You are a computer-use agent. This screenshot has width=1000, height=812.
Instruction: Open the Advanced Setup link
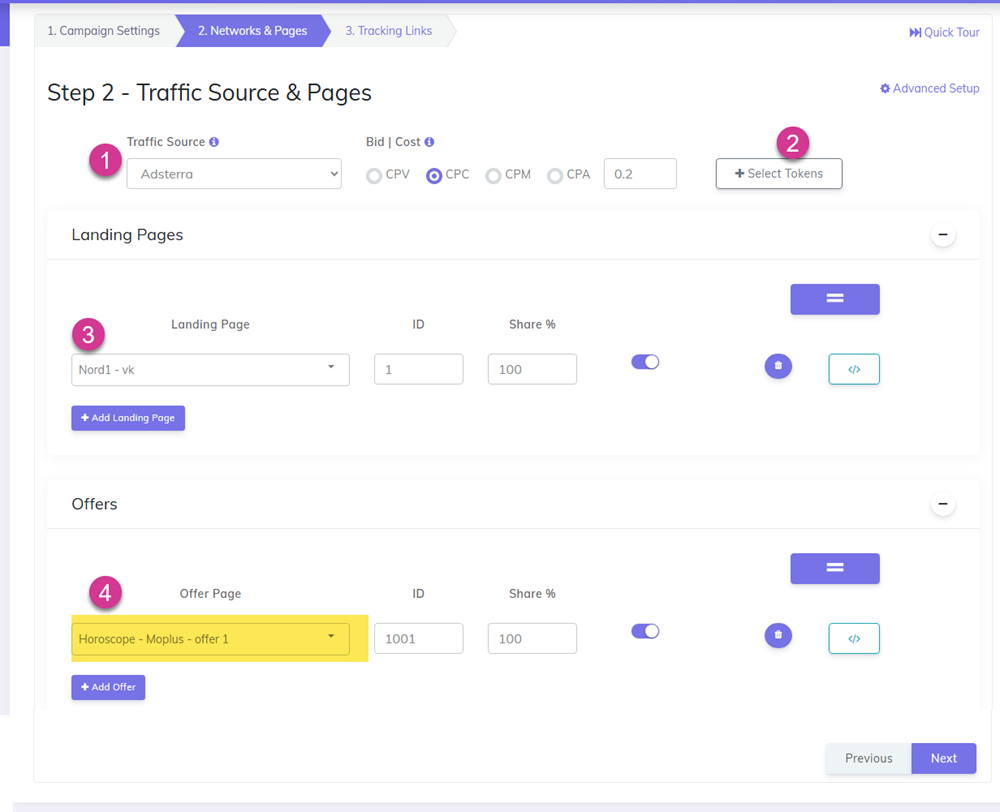(929, 88)
